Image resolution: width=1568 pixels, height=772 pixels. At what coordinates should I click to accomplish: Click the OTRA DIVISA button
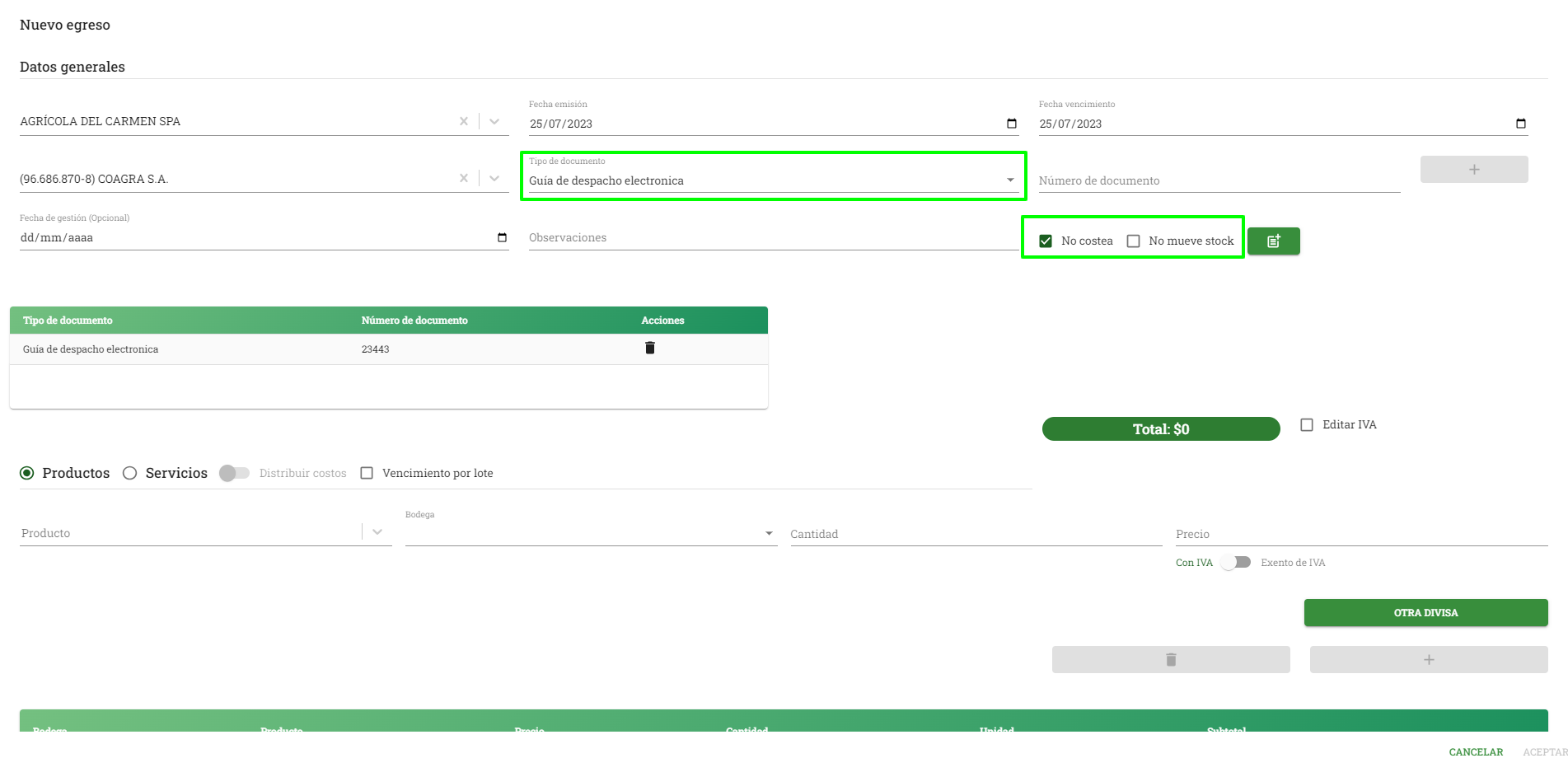click(1426, 612)
